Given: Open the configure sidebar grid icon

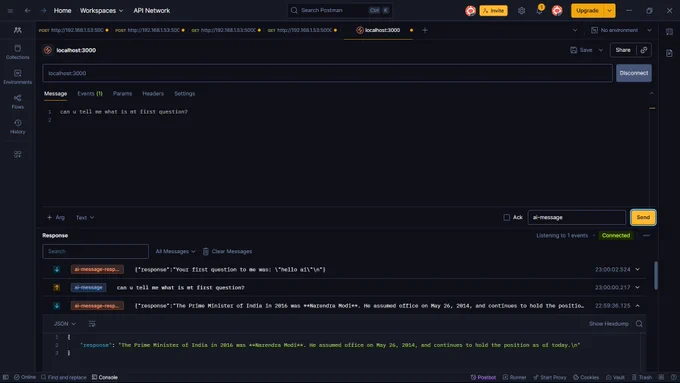Looking at the screenshot, I should click(17, 154).
